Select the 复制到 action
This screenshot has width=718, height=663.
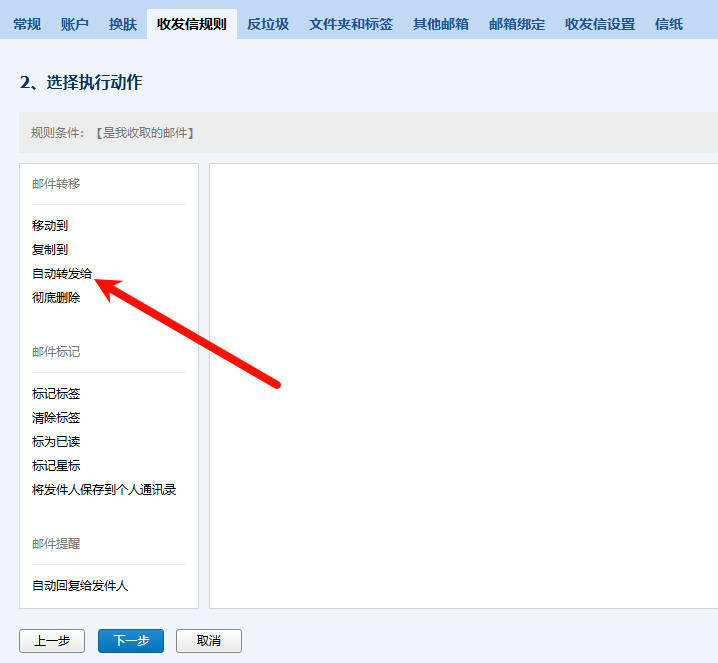50,250
